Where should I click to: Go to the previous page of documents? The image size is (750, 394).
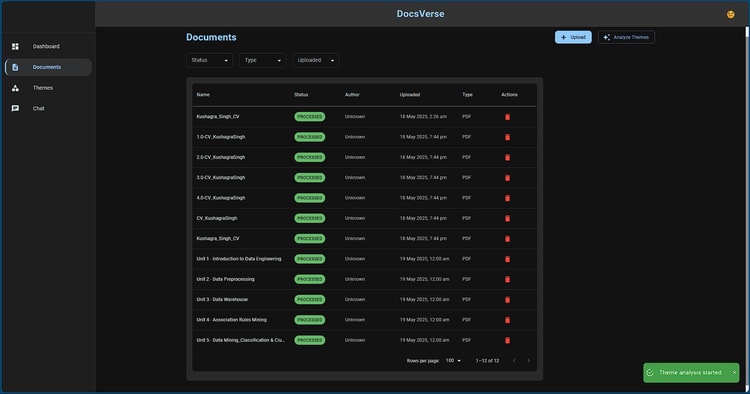(x=514, y=361)
